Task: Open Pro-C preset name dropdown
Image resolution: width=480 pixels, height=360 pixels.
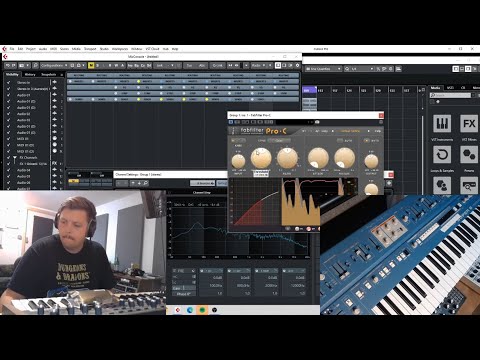Action: pos(350,131)
